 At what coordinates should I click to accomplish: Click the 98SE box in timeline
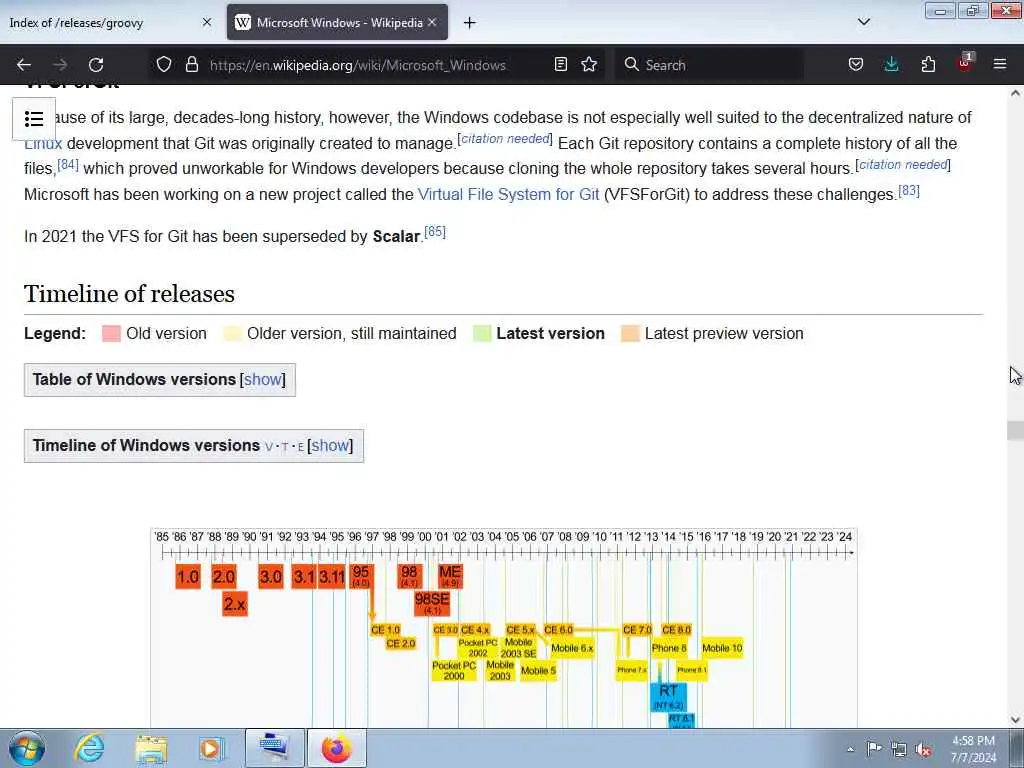coord(432,603)
